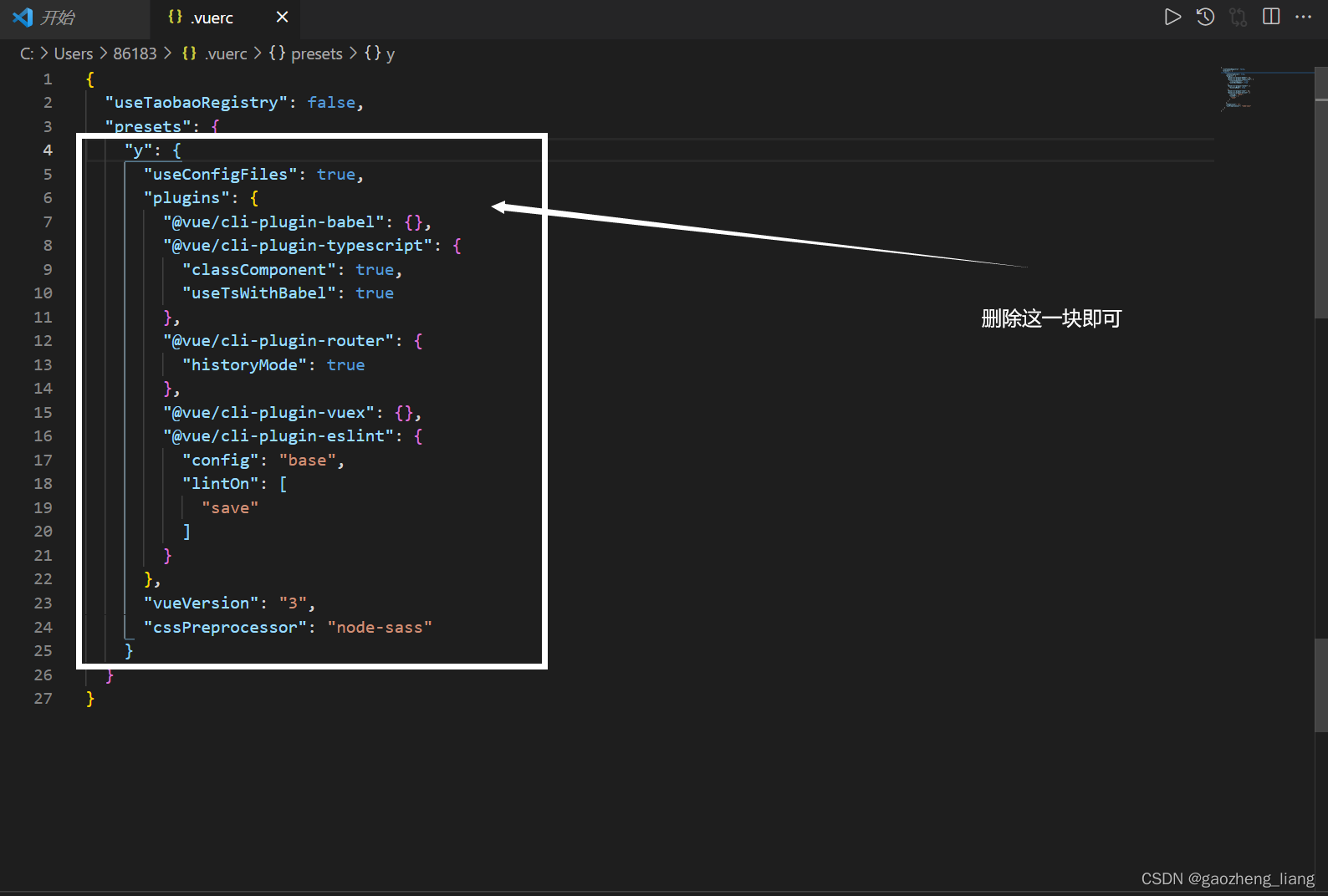Open the Users breadcrumb segment

point(74,53)
